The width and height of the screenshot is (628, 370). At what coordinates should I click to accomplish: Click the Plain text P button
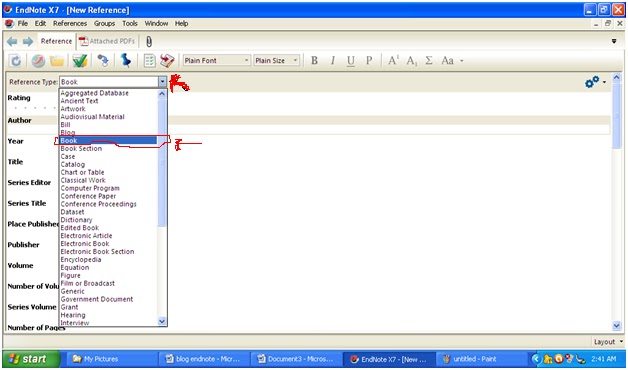click(369, 61)
